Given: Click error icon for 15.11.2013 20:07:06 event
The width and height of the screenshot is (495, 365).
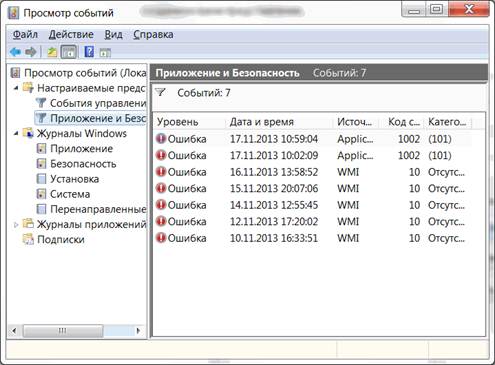Looking at the screenshot, I should [x=161, y=188].
